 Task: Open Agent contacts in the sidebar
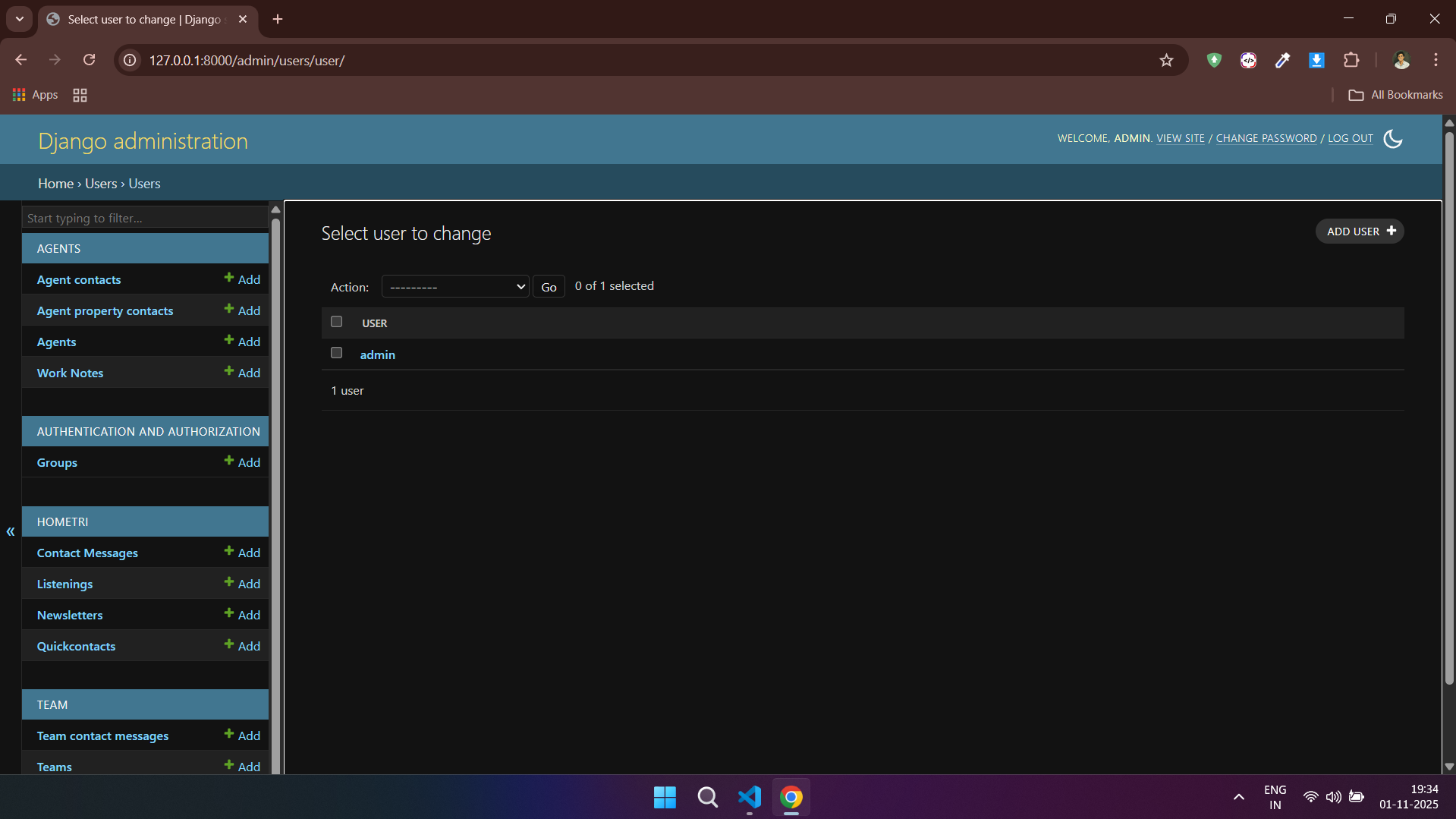[78, 280]
